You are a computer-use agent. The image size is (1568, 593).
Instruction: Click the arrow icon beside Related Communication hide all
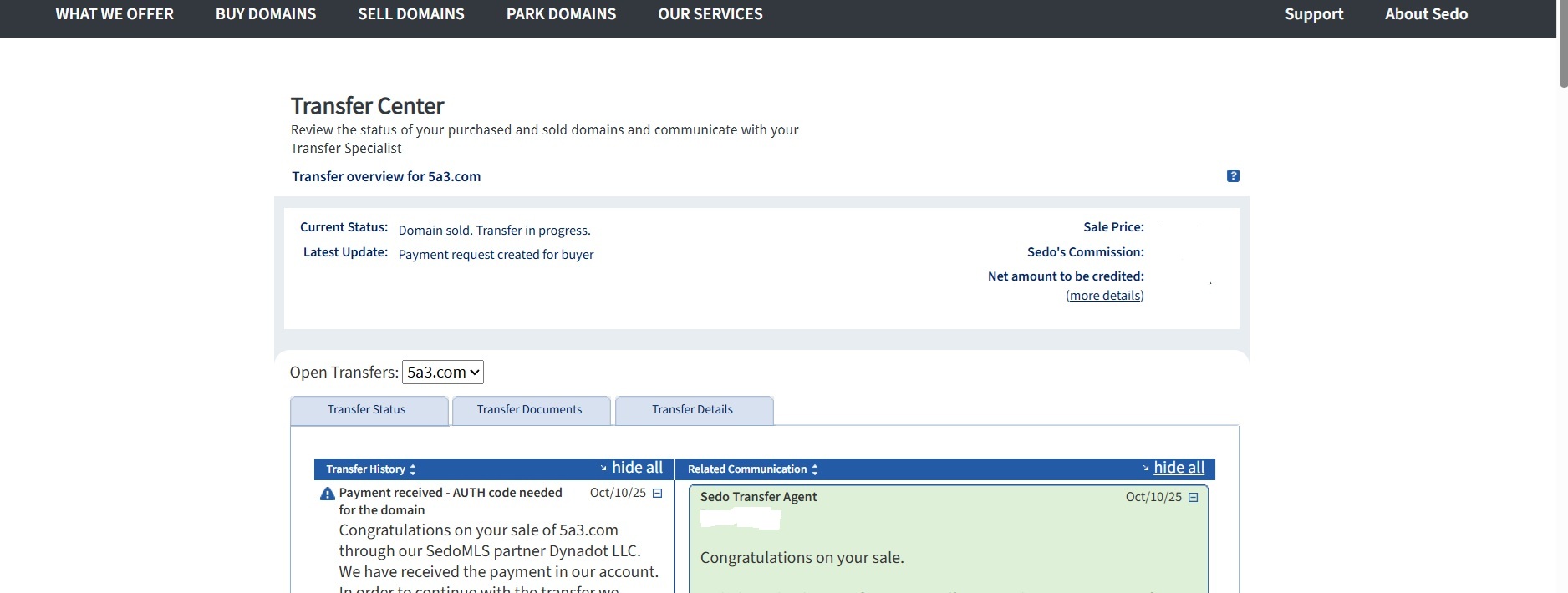[x=1146, y=469]
